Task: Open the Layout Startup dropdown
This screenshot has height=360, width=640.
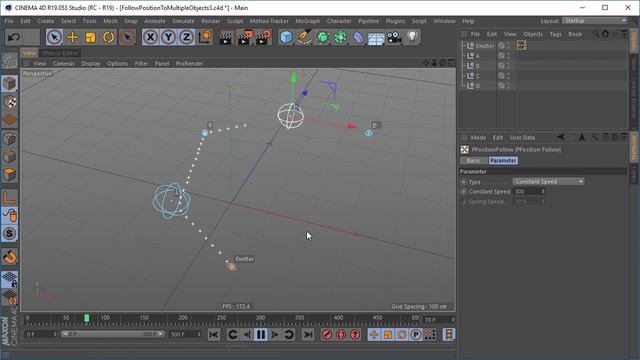Action: coord(595,20)
